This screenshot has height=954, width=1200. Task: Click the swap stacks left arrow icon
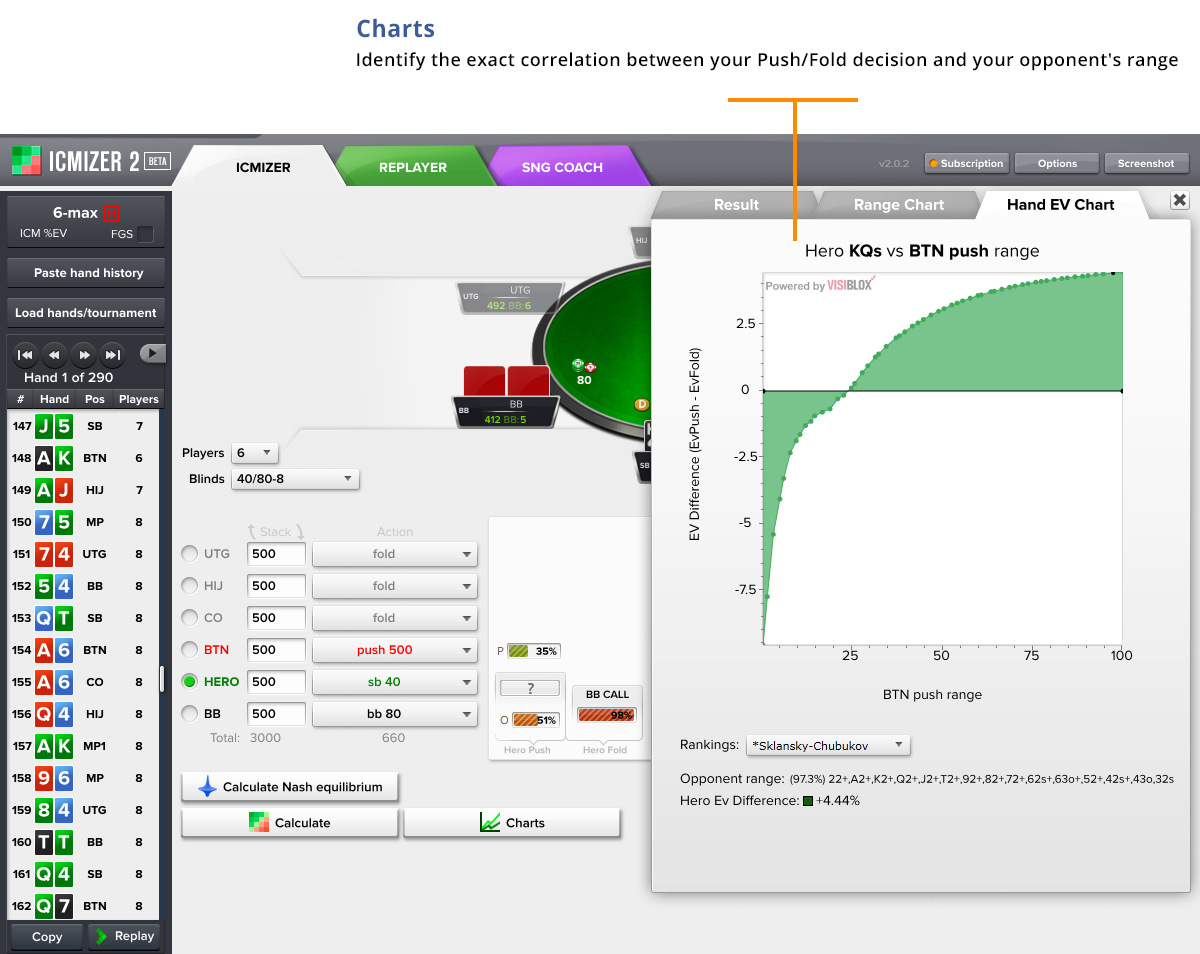[x=253, y=532]
